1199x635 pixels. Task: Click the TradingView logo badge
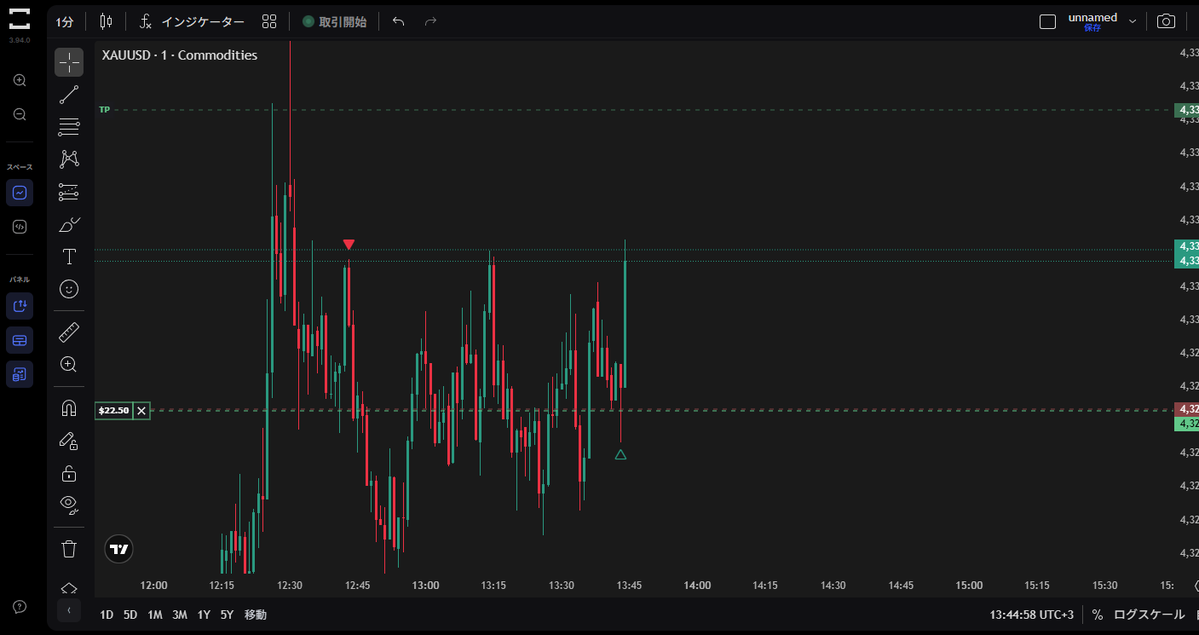click(x=119, y=549)
